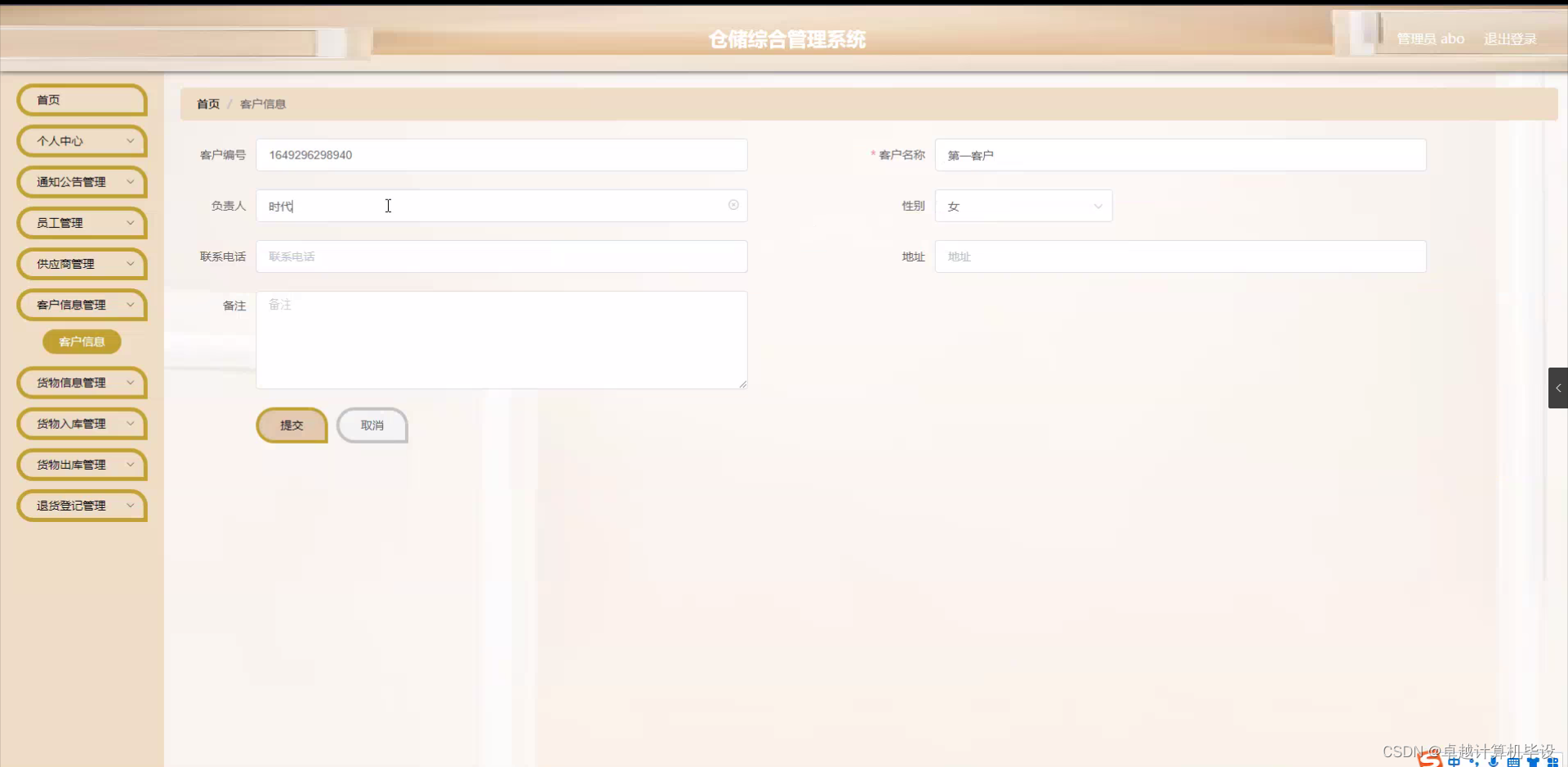Screen dimensions: 1568x767
Task: Expand the 个人中心 sidebar menu
Action: (x=81, y=140)
